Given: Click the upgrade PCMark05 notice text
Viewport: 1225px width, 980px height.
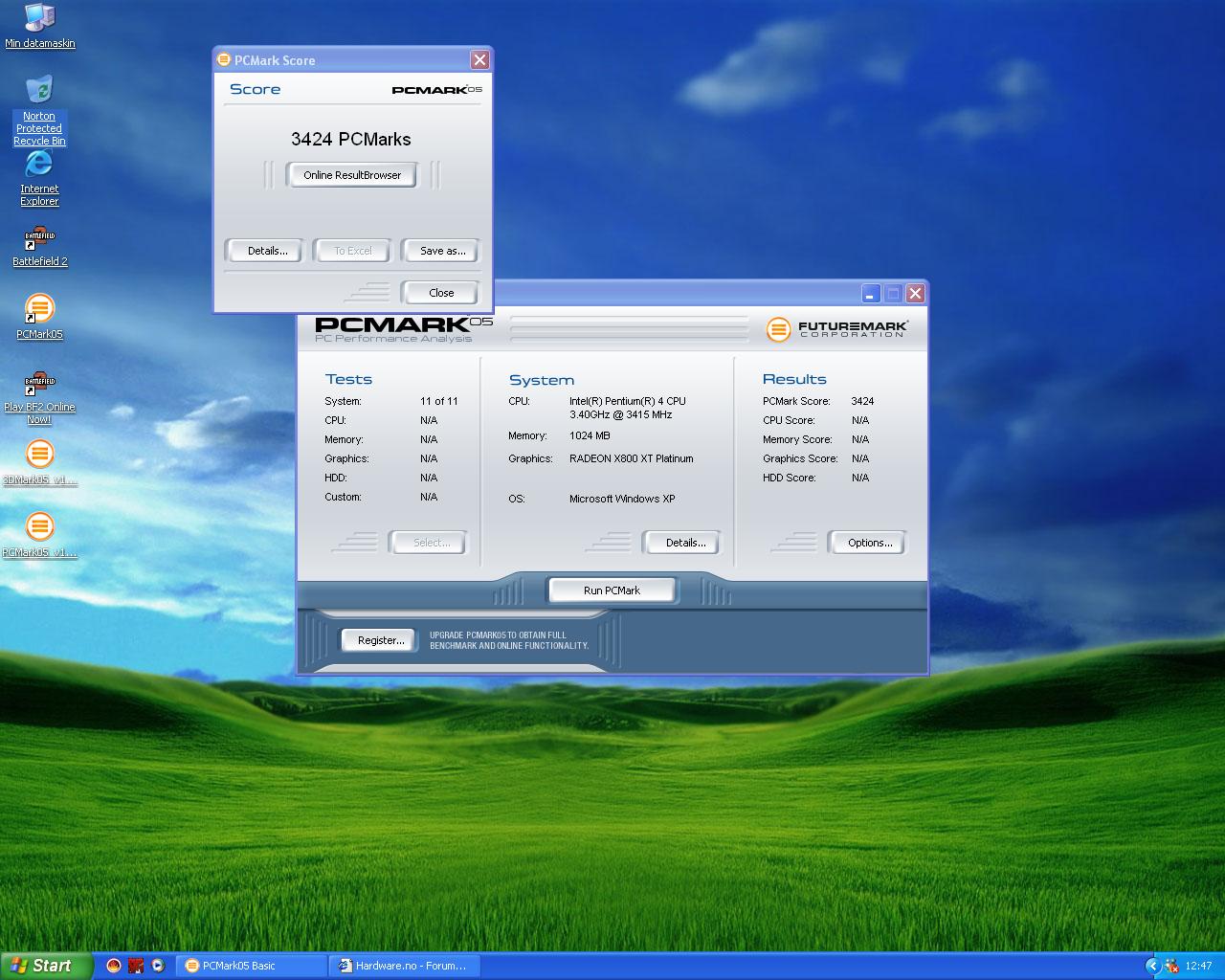Looking at the screenshot, I should click(x=509, y=640).
